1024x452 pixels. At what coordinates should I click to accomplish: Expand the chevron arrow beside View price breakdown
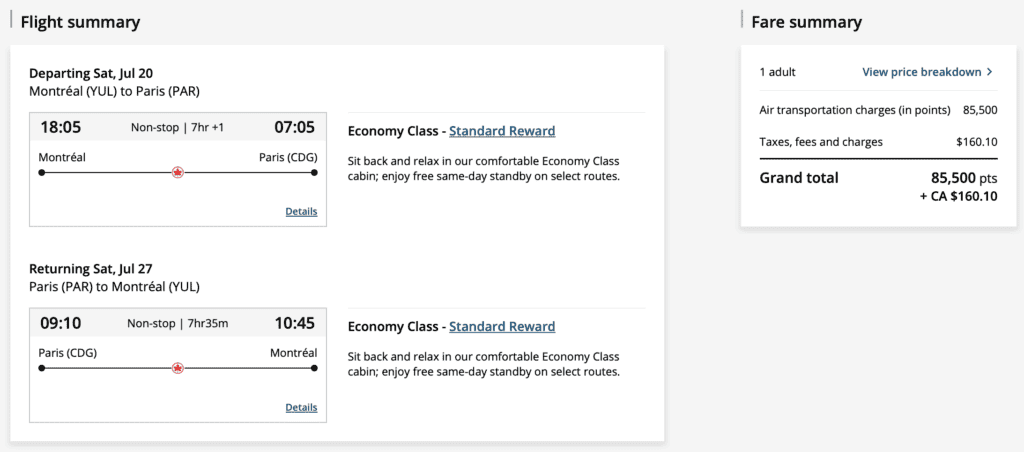click(x=990, y=72)
